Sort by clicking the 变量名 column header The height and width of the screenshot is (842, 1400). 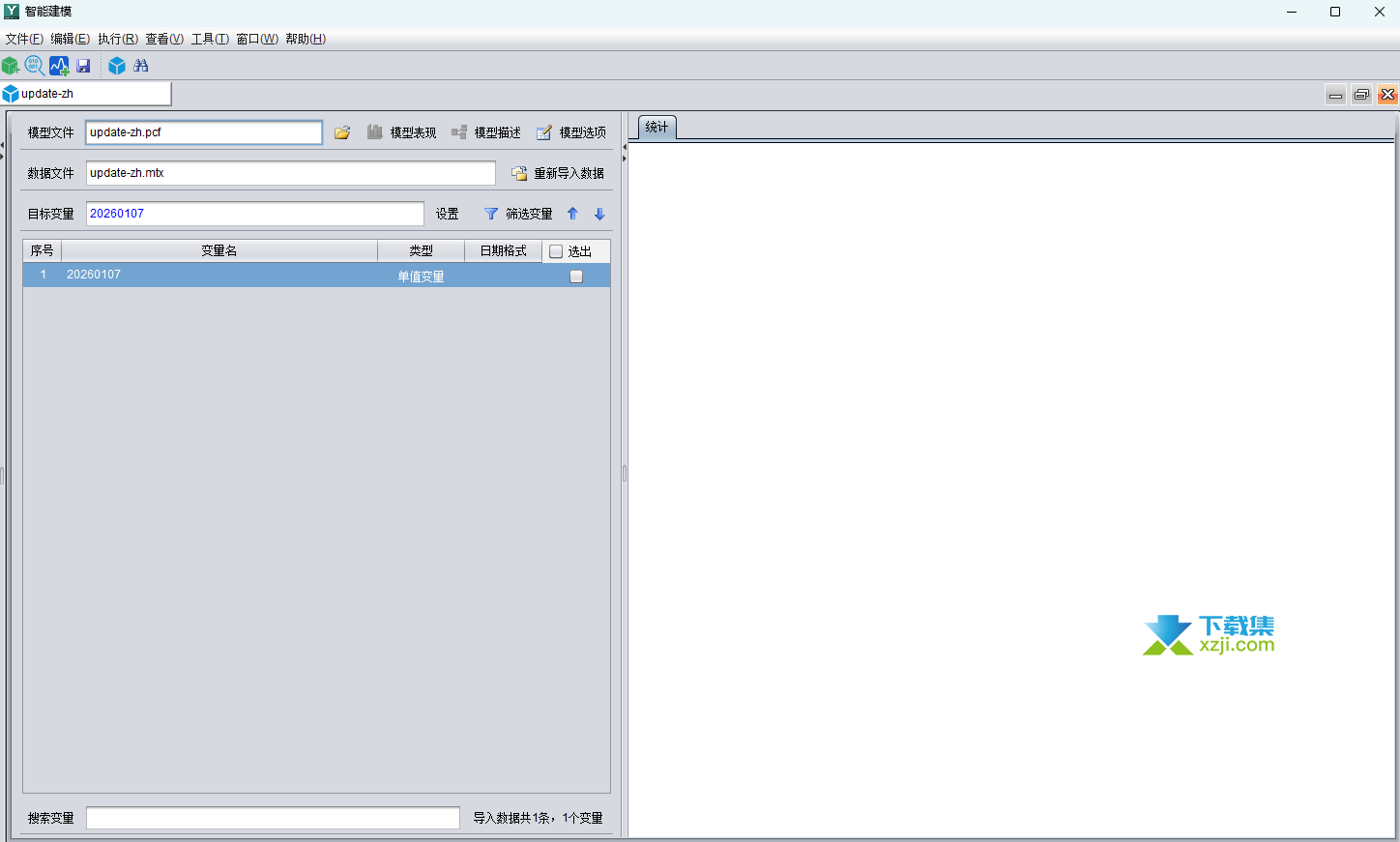point(219,250)
